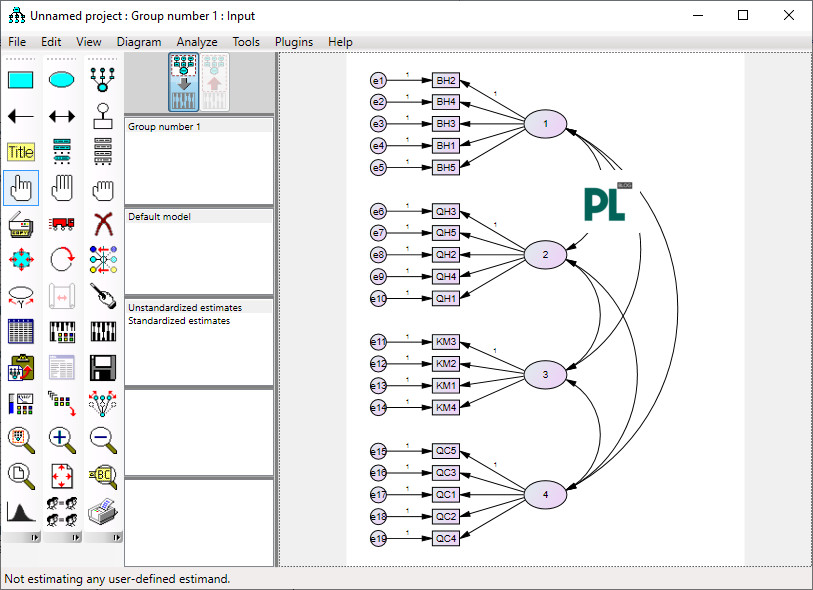The height and width of the screenshot is (590, 813).
Task: Open the Plugins menu
Action: point(293,42)
